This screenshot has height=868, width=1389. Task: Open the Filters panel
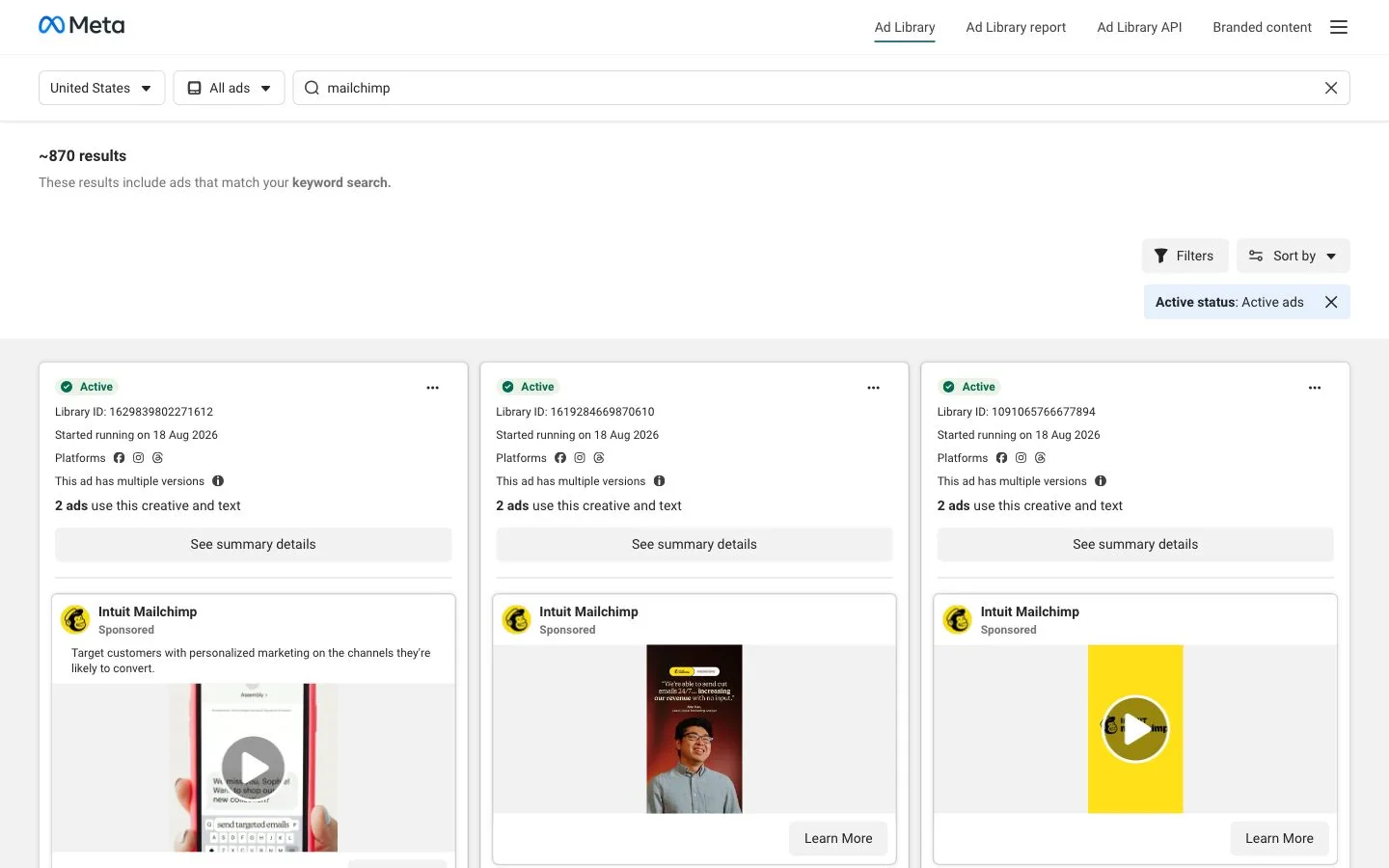coord(1185,256)
